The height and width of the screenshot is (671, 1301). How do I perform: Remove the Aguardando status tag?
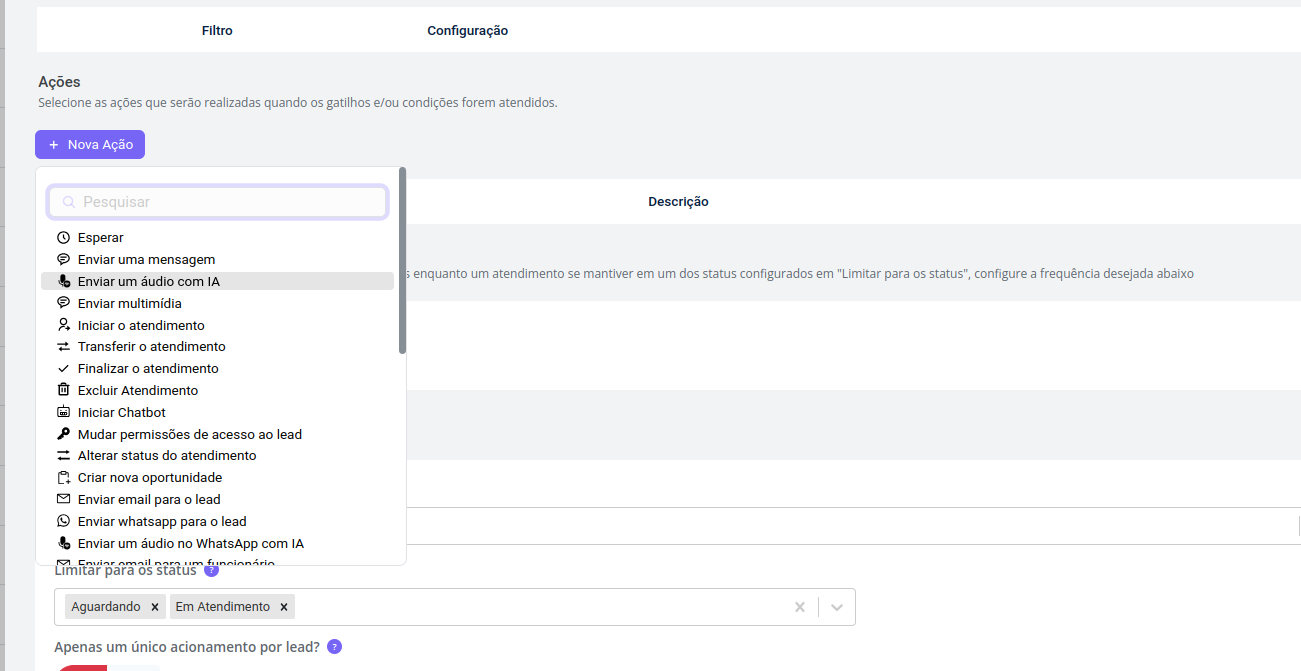(154, 607)
